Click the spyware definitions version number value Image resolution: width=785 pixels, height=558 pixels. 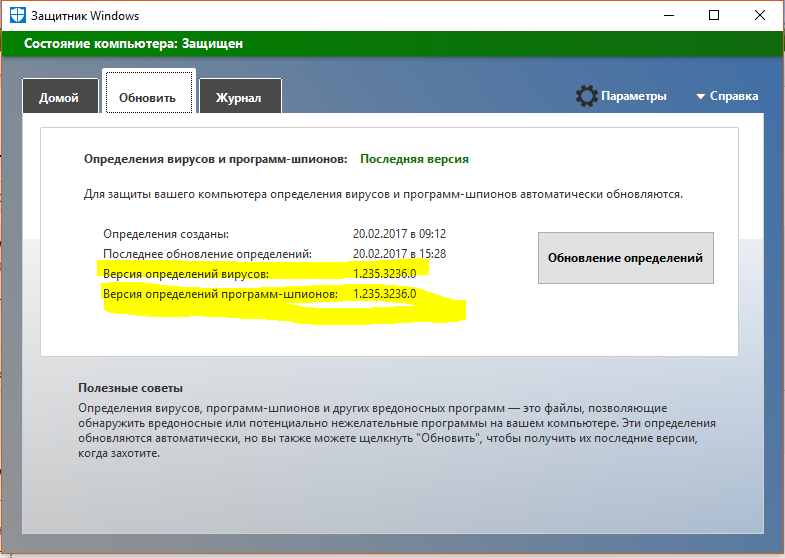[384, 294]
